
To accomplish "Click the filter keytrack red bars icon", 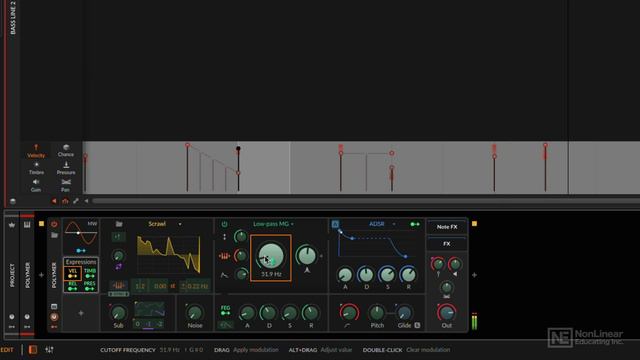I will (224, 256).
